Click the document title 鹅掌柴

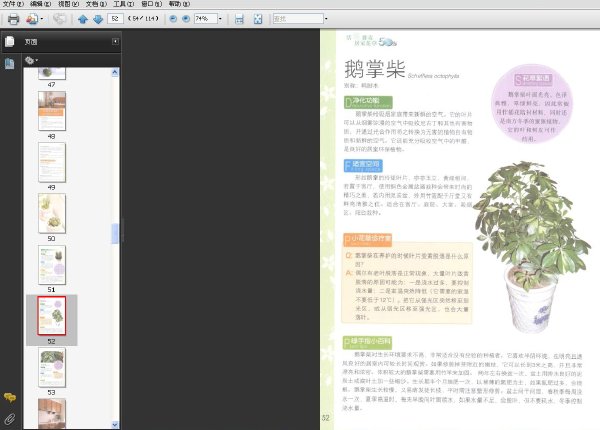375,69
